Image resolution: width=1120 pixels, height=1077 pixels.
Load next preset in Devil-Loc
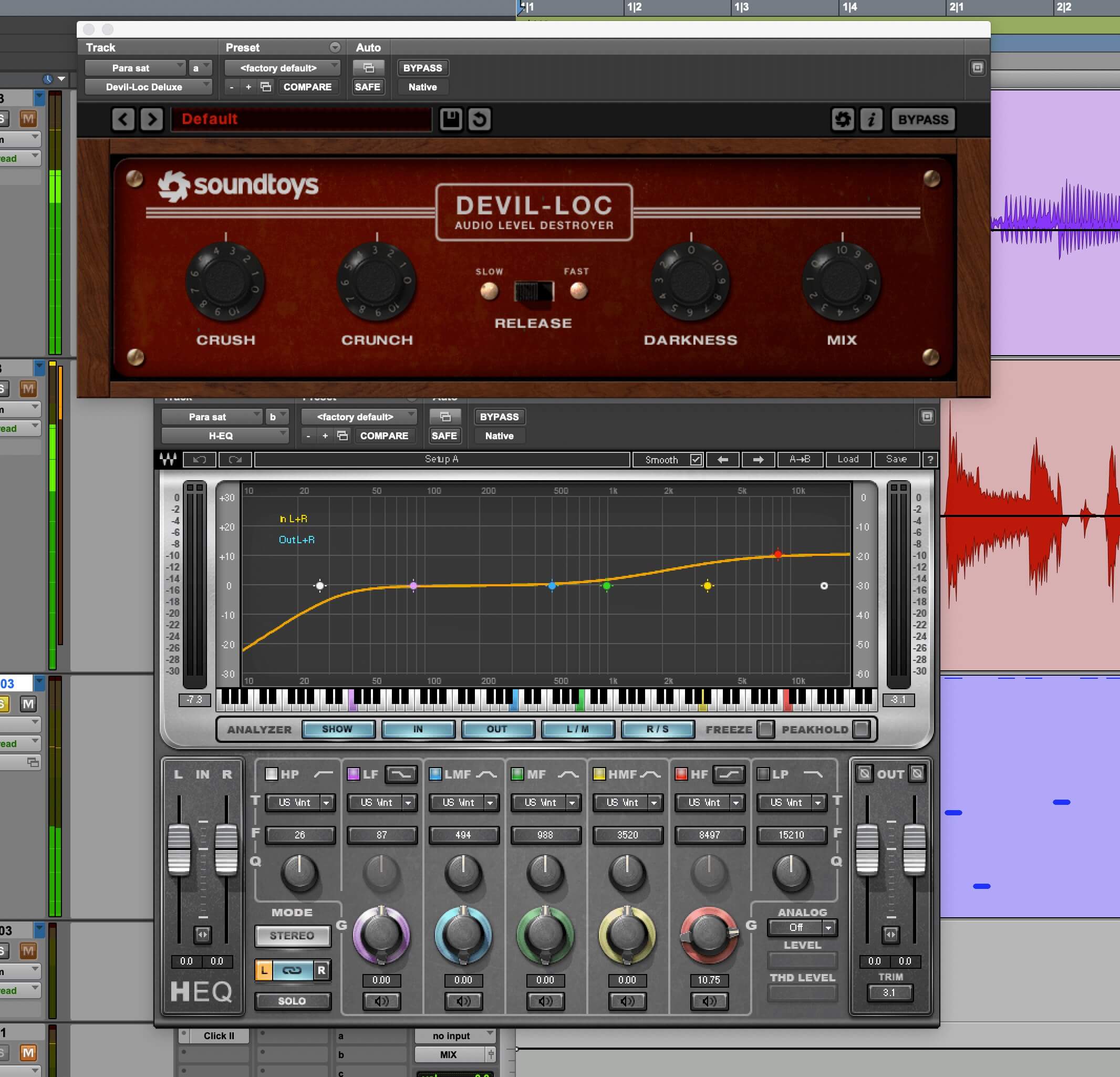click(151, 119)
